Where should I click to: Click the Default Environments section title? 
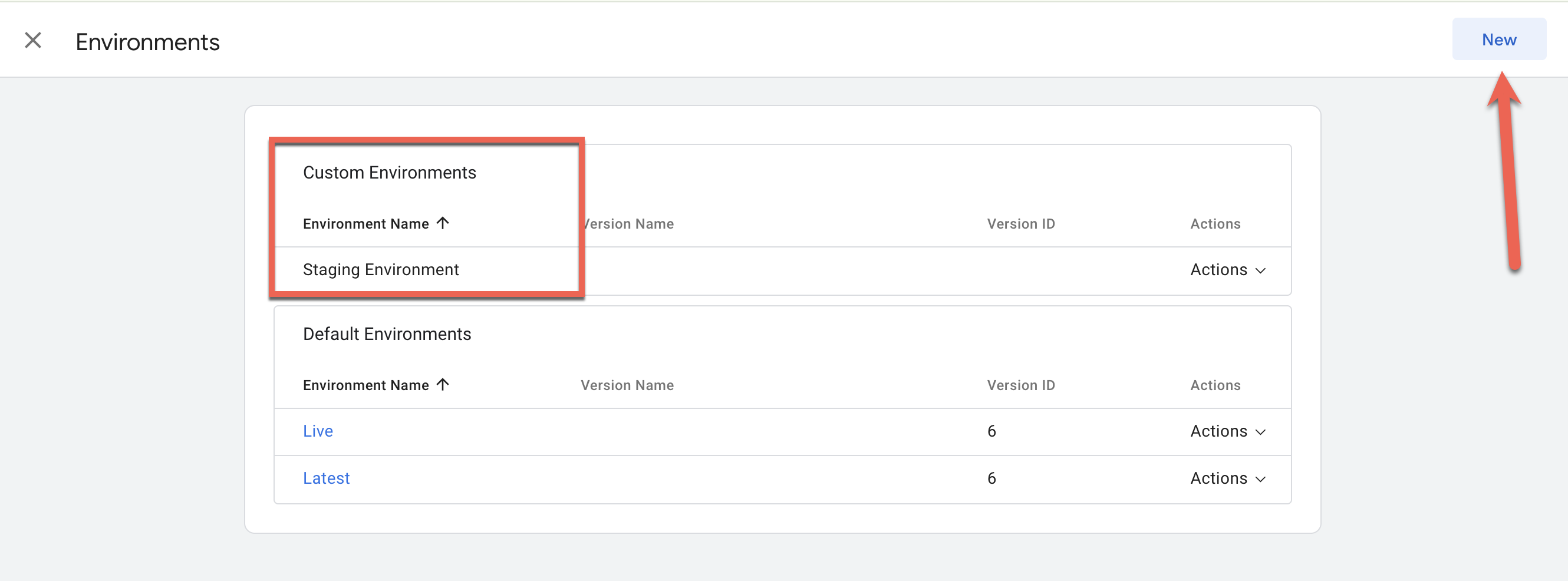(x=387, y=334)
